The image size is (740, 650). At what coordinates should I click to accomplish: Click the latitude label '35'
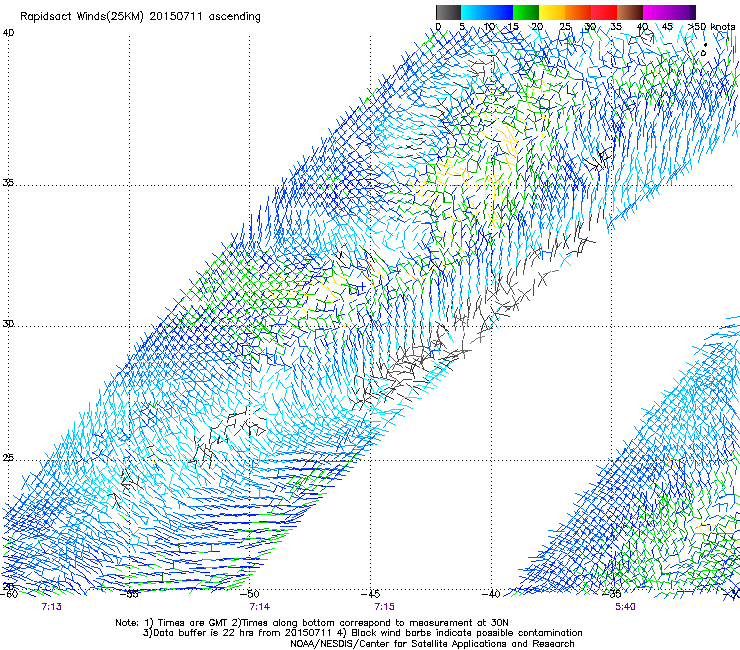[x=8, y=183]
